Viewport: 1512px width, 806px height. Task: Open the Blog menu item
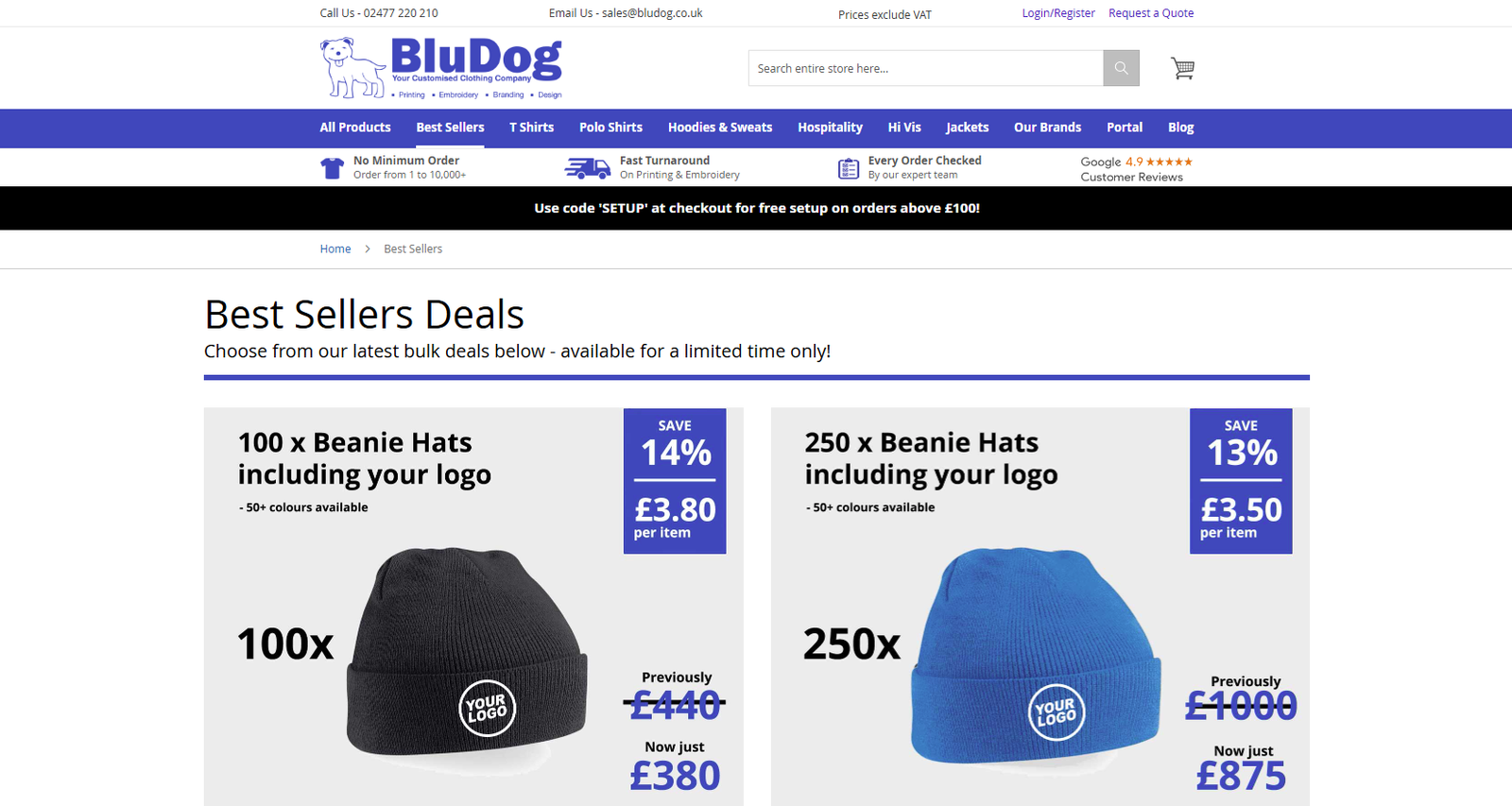point(1180,128)
